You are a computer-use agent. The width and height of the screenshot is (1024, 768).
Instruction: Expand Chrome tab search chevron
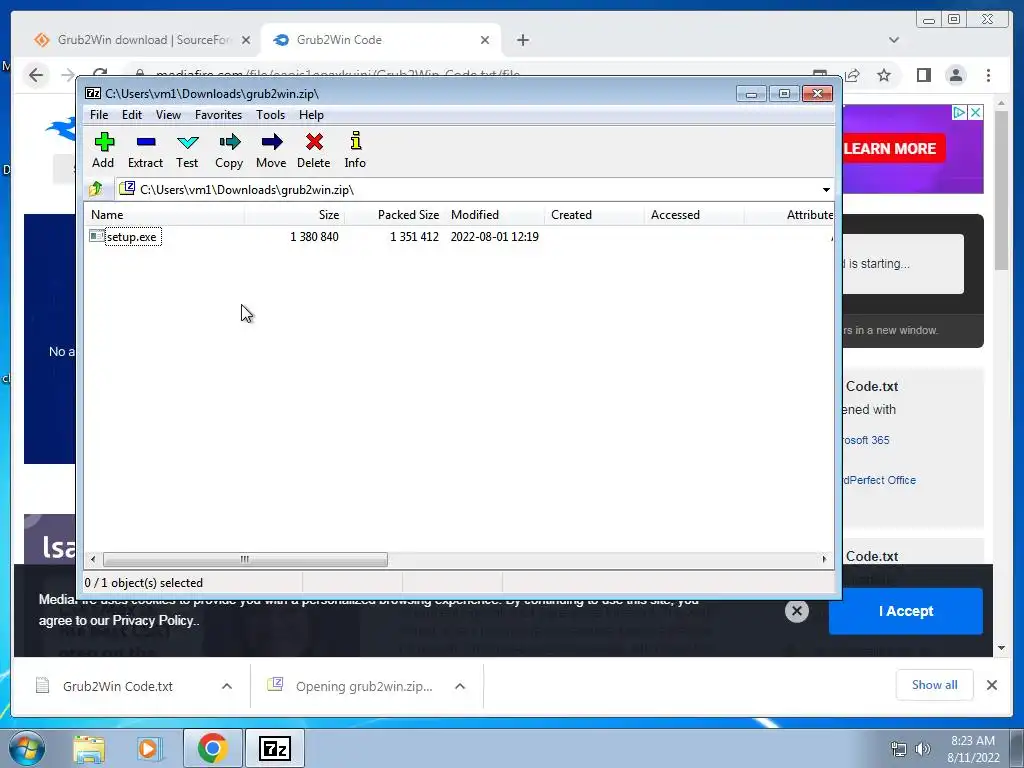tap(894, 40)
